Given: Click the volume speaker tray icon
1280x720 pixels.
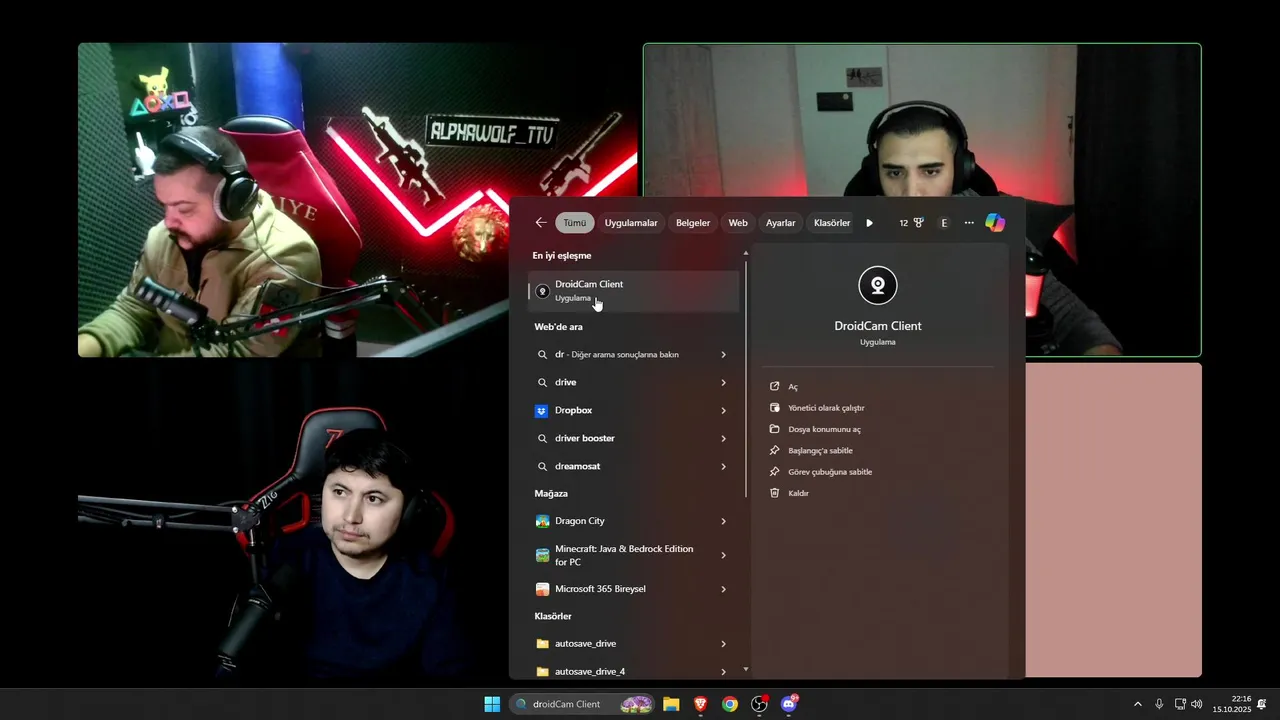Looking at the screenshot, I should pyautogui.click(x=1197, y=704).
